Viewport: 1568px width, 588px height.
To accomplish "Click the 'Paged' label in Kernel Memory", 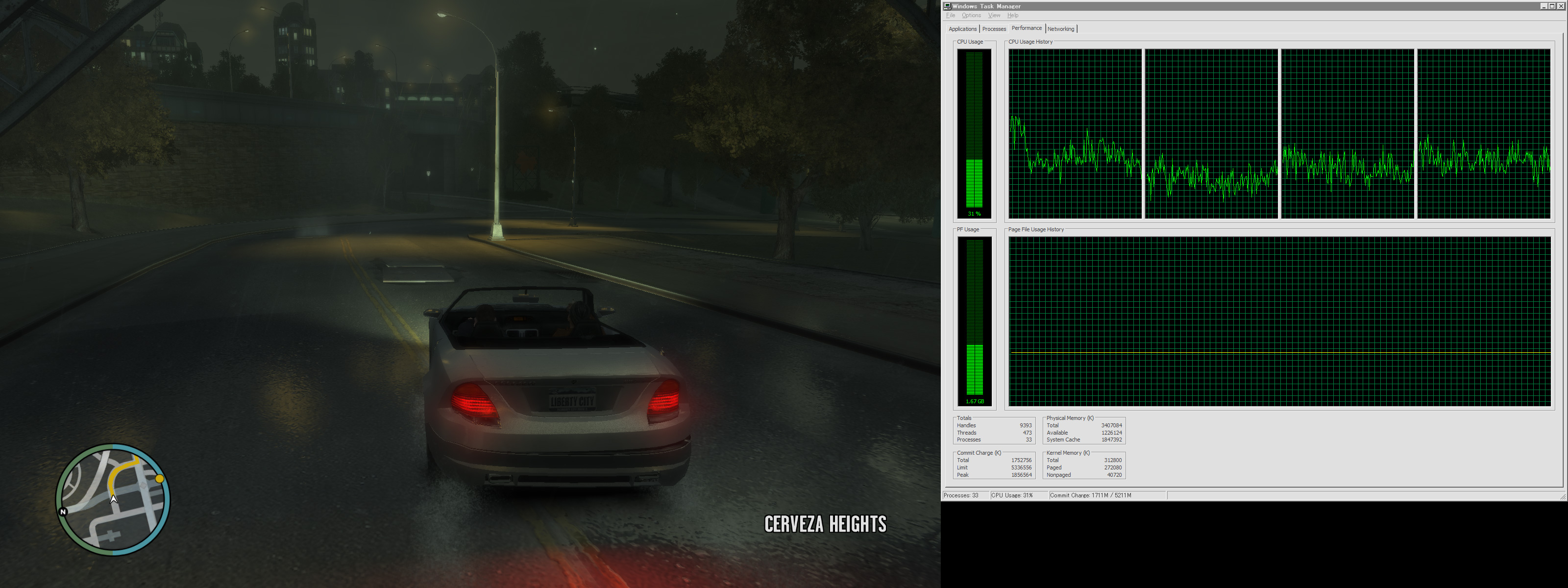I will pos(1054,467).
